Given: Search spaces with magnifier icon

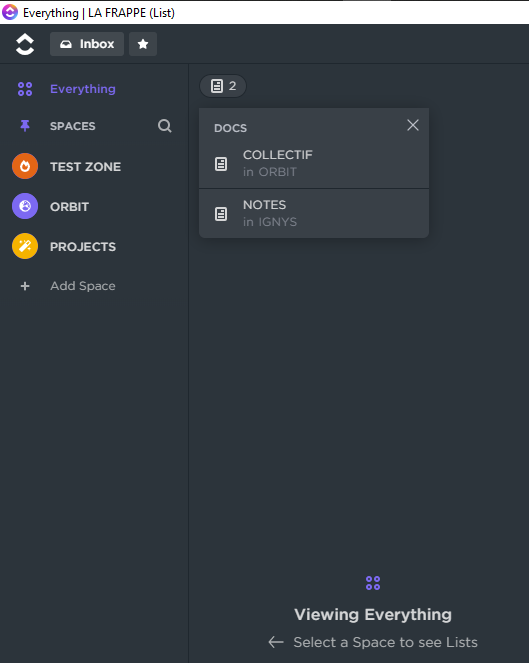Looking at the screenshot, I should pos(165,126).
